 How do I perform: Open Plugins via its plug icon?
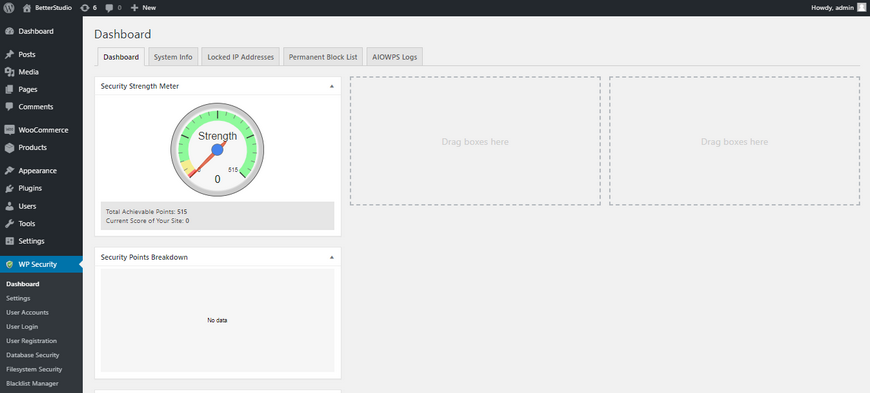[x=9, y=188]
